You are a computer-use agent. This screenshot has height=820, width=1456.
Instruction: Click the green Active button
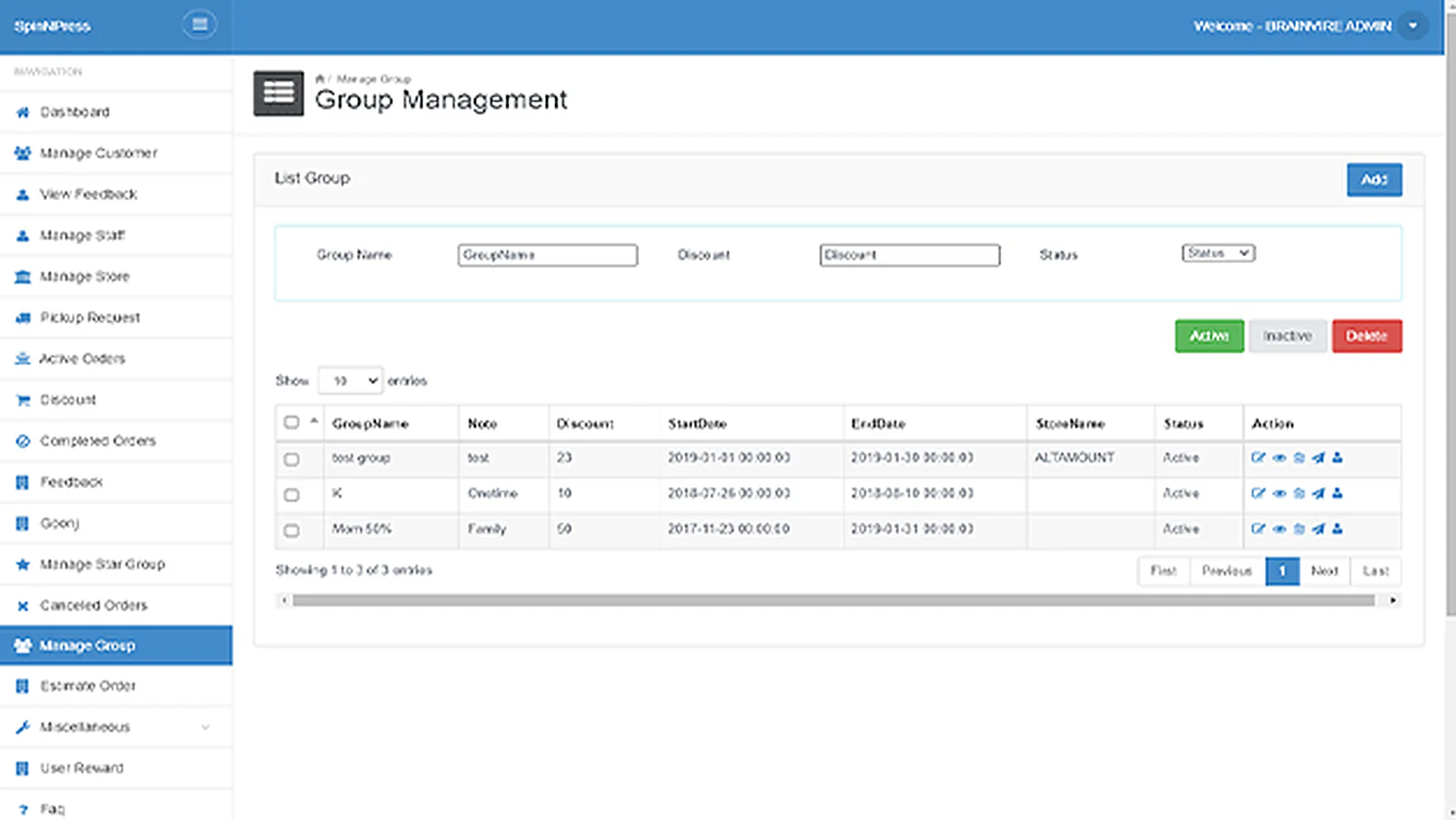[1209, 336]
